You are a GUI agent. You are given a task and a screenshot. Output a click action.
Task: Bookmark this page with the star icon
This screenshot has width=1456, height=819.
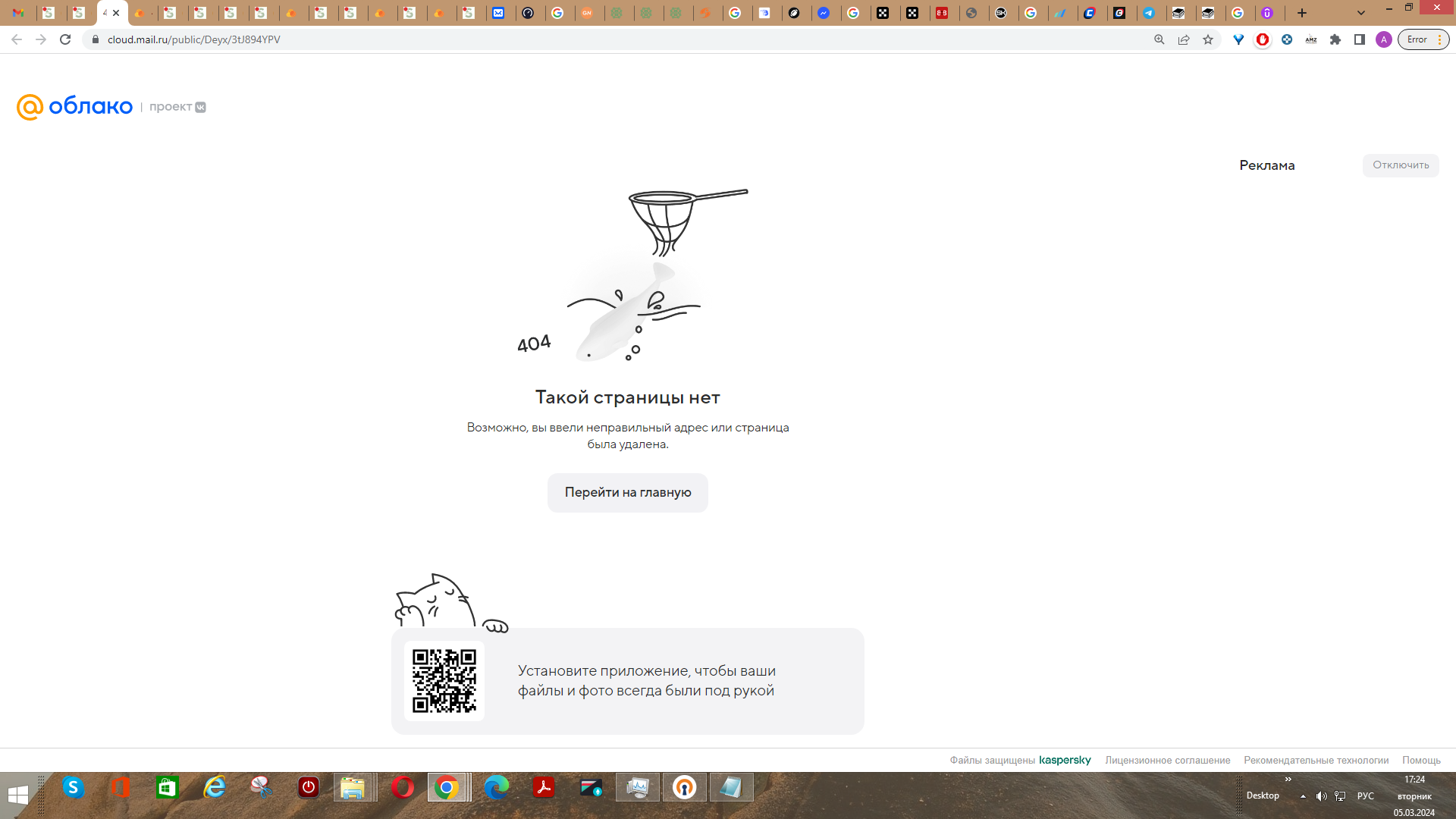(1208, 39)
